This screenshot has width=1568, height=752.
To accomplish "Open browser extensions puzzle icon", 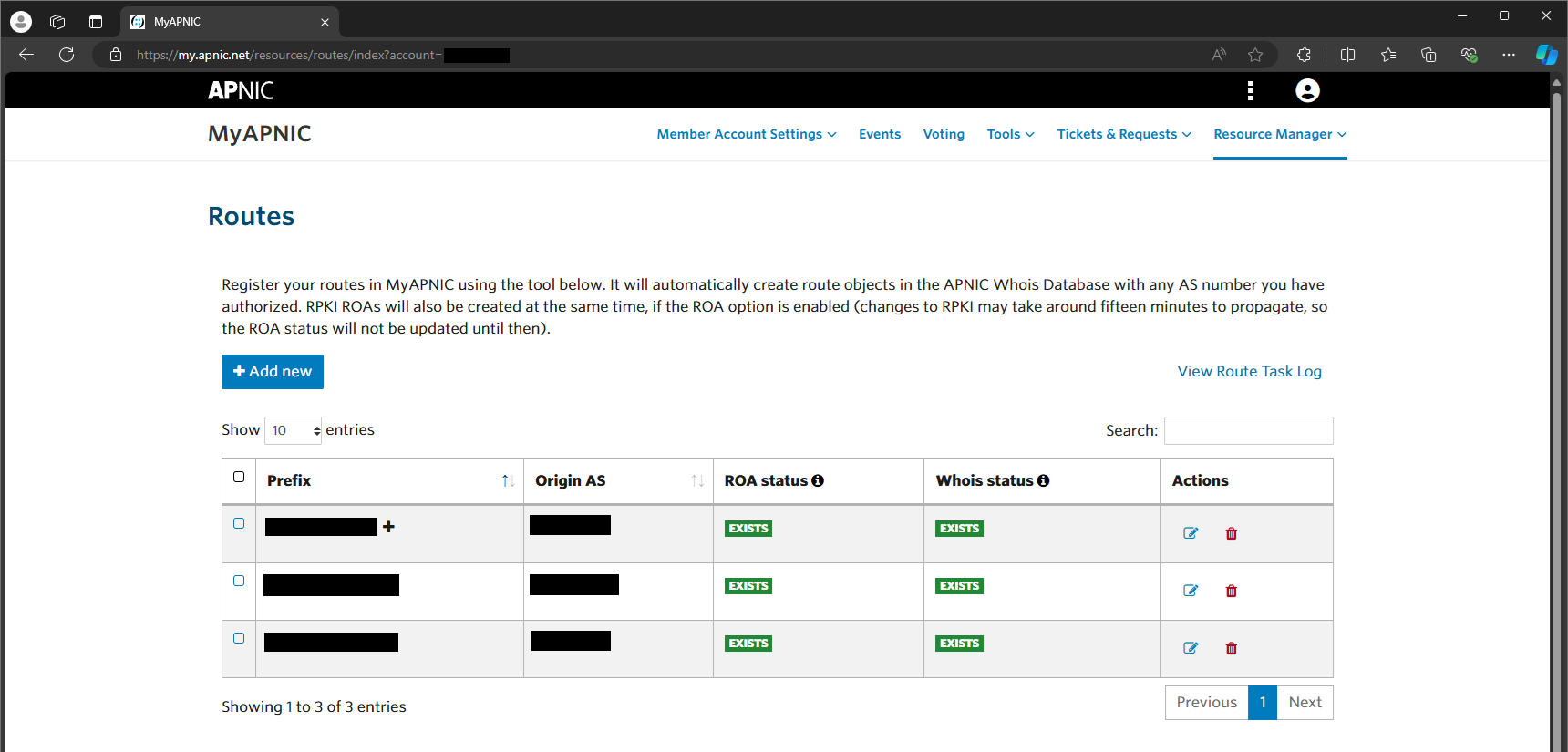I will pos(1304,55).
